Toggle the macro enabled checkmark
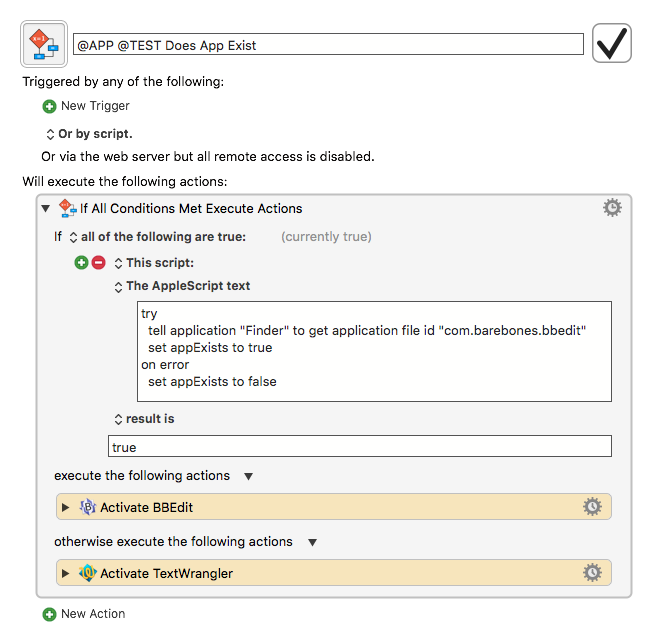The height and width of the screenshot is (642, 653). (x=612, y=43)
